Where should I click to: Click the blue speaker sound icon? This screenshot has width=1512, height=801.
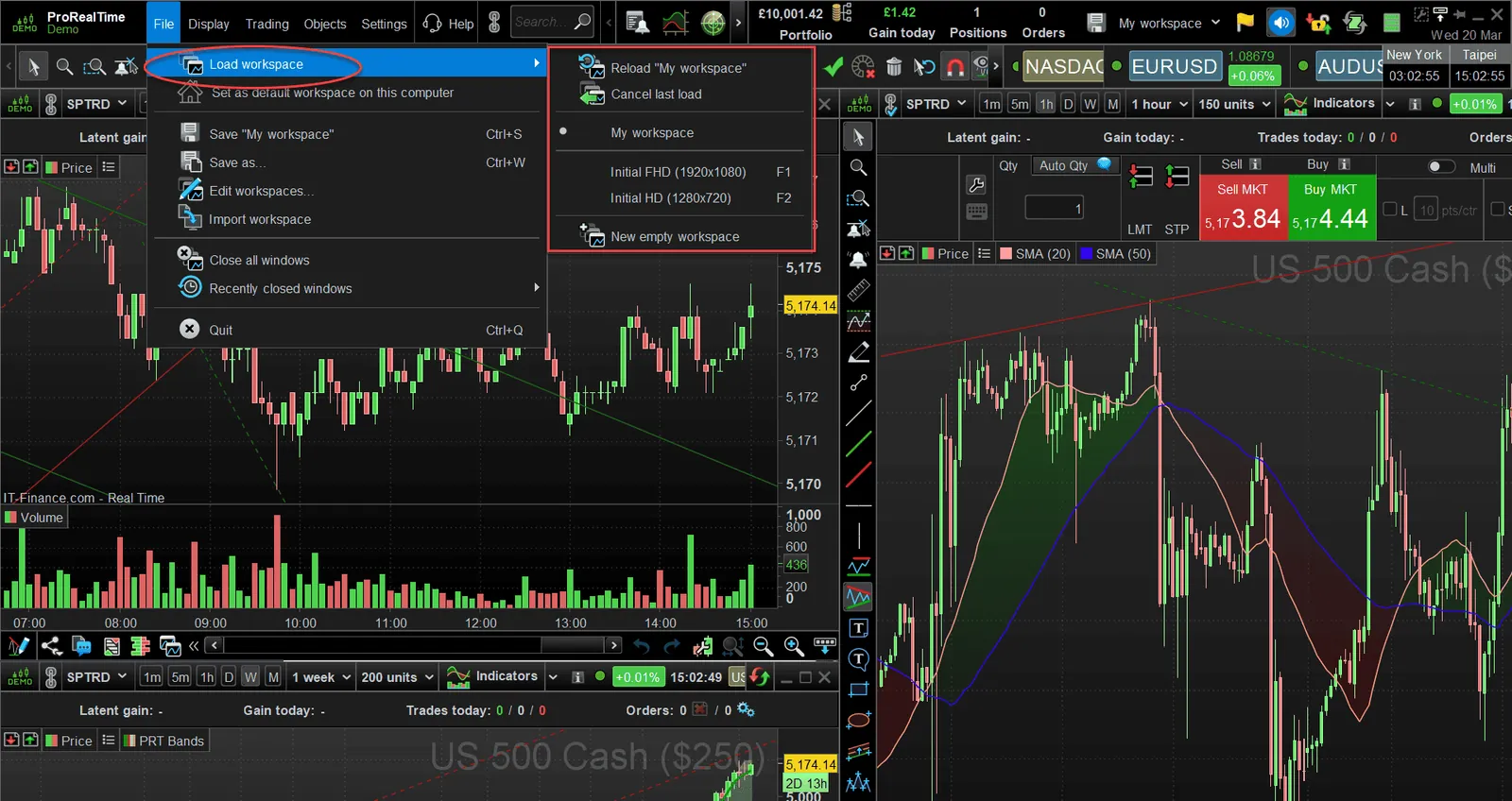pos(1280,23)
